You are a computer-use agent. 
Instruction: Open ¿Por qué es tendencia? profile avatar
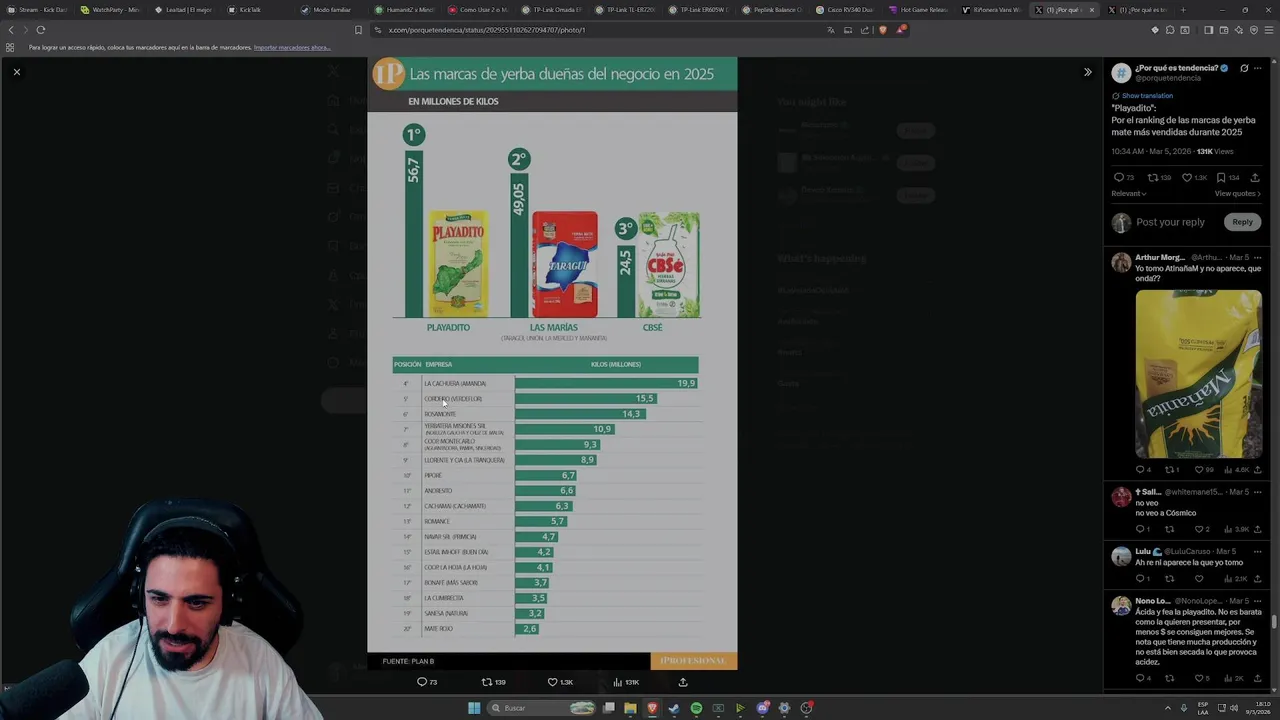point(1121,72)
